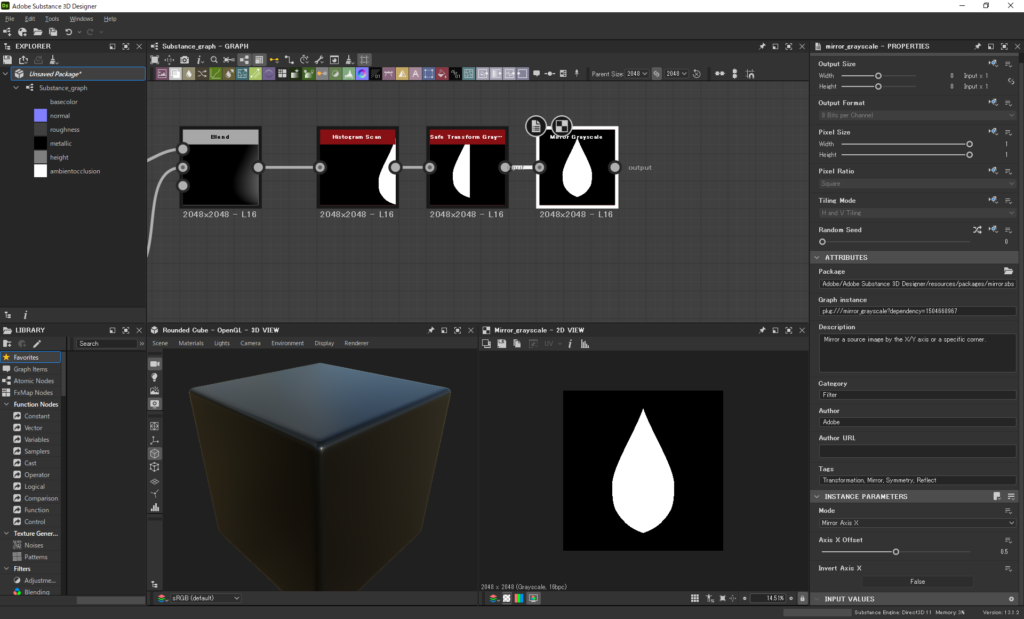Click the Histogram Scan node
The image size is (1024, 619).
click(357, 167)
